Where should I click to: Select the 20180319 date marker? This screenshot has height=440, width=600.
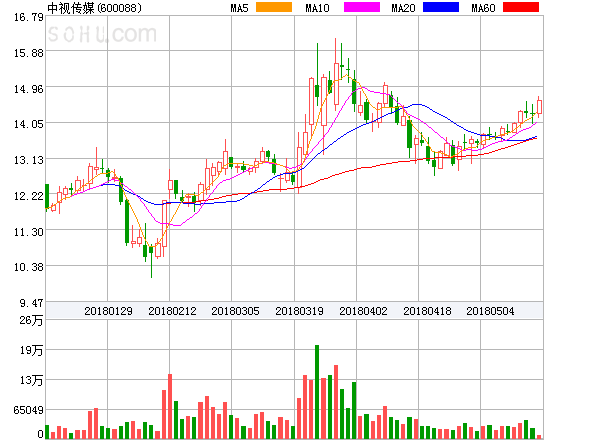pos(299,311)
